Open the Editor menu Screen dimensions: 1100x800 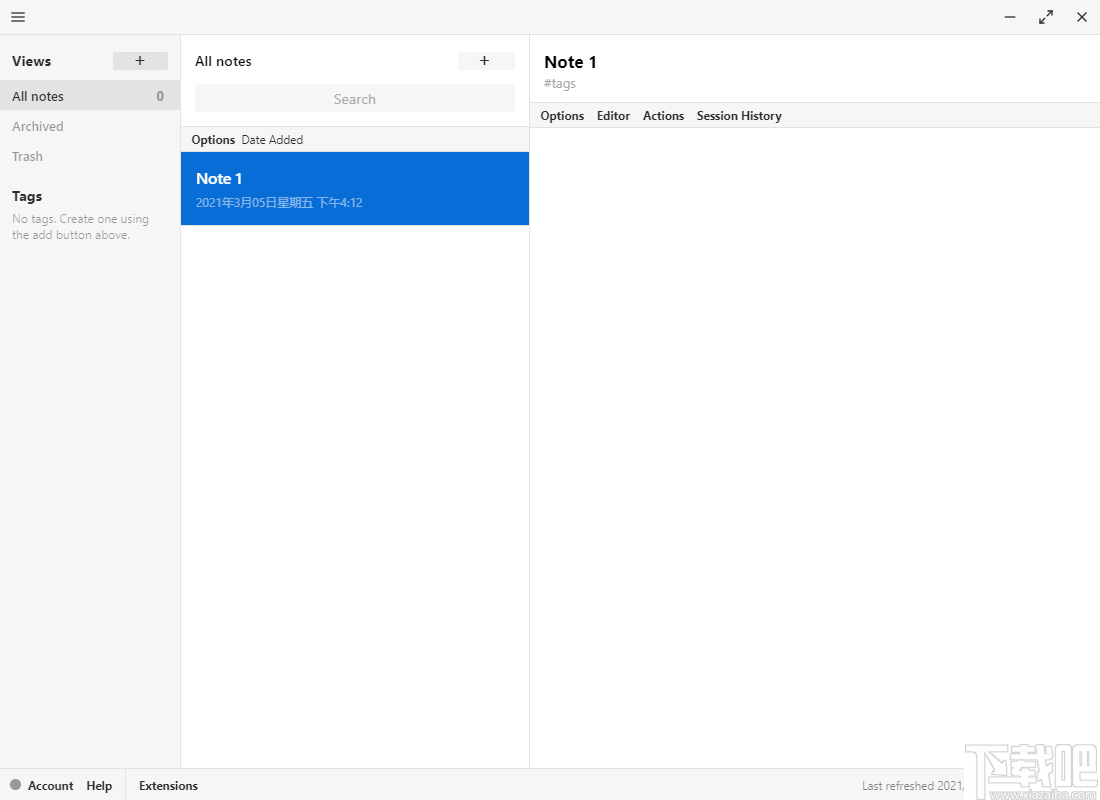click(613, 116)
